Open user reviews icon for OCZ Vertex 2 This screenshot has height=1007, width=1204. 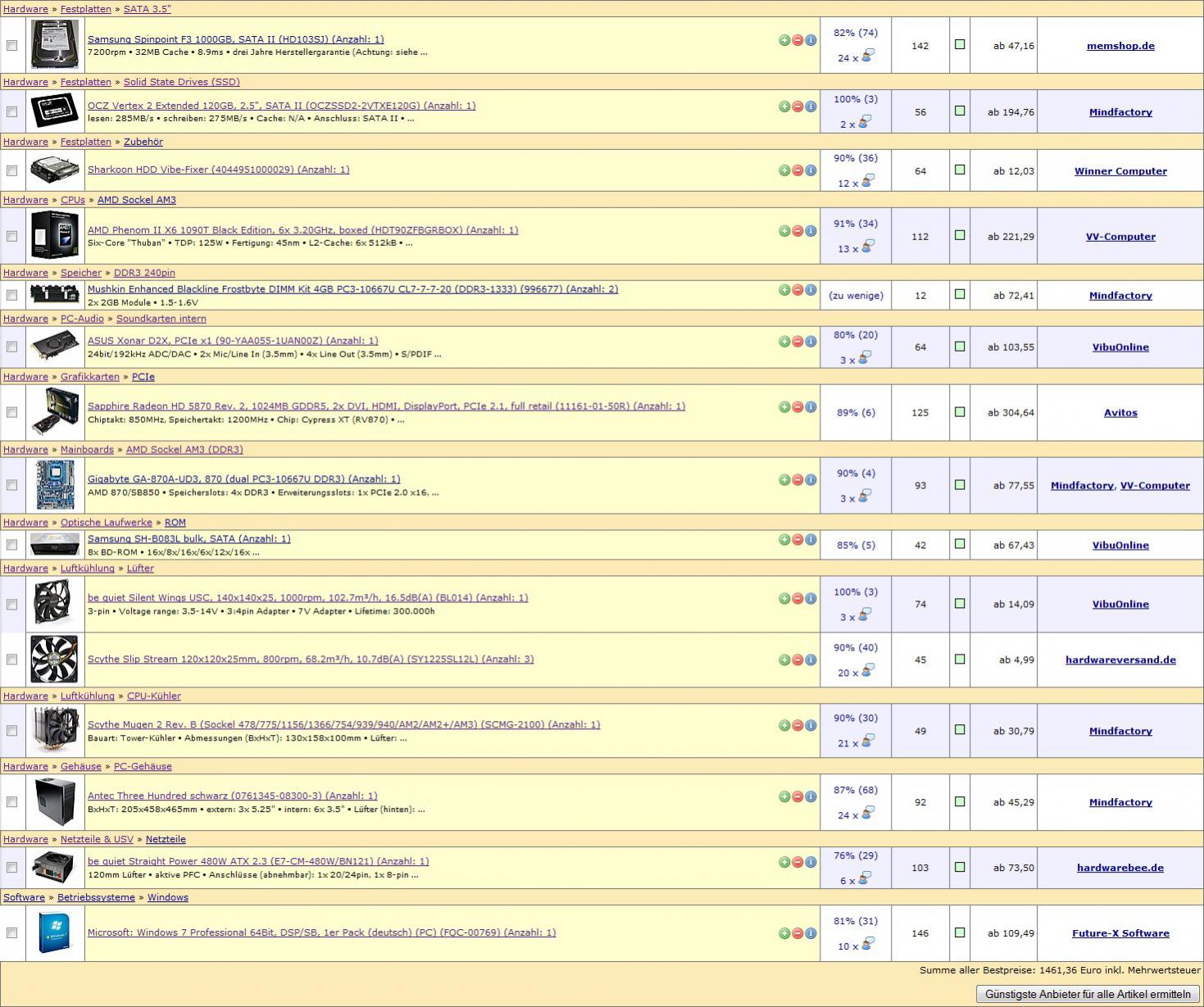coord(865,122)
